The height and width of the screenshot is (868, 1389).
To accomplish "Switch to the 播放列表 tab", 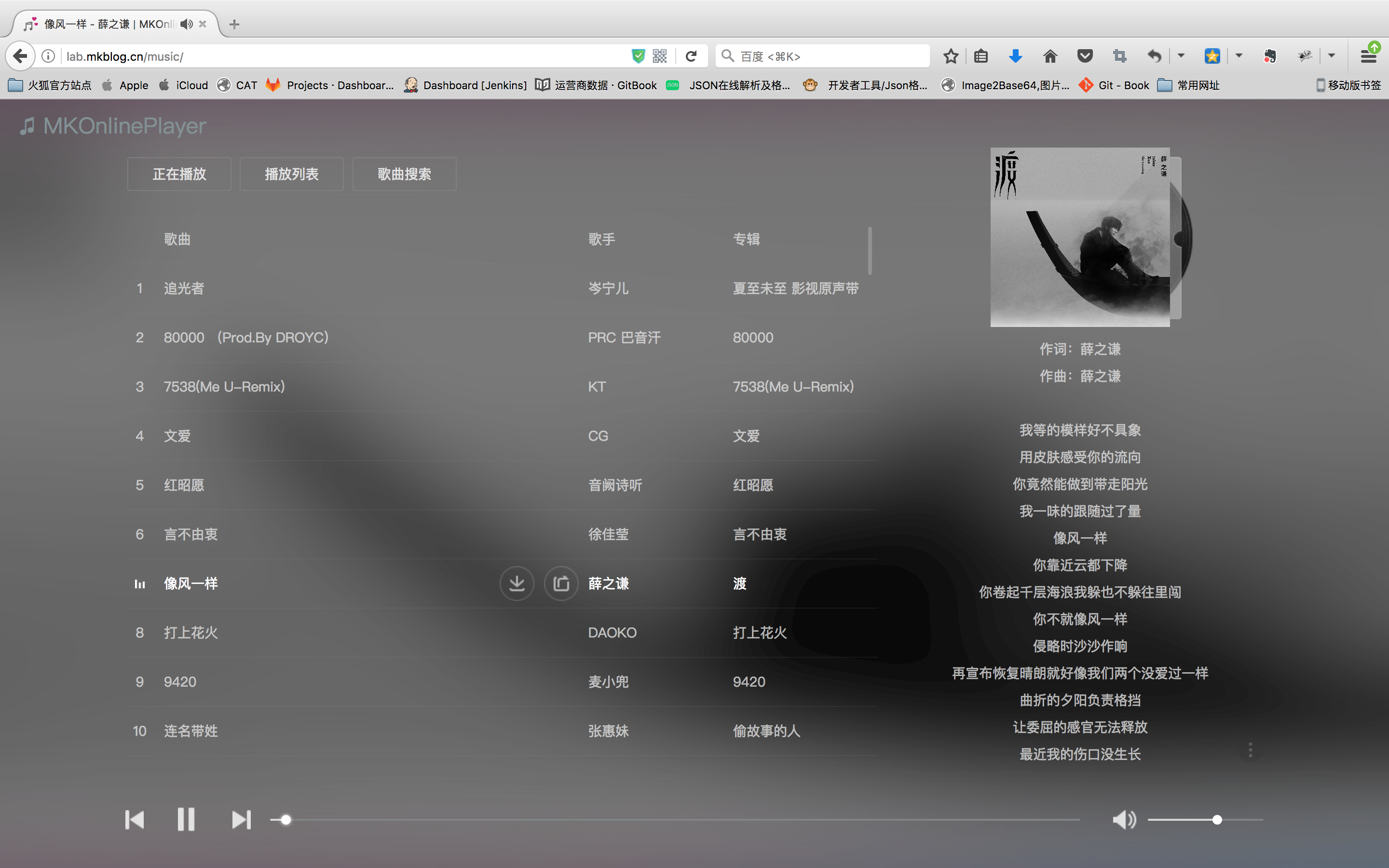I will coord(291,174).
